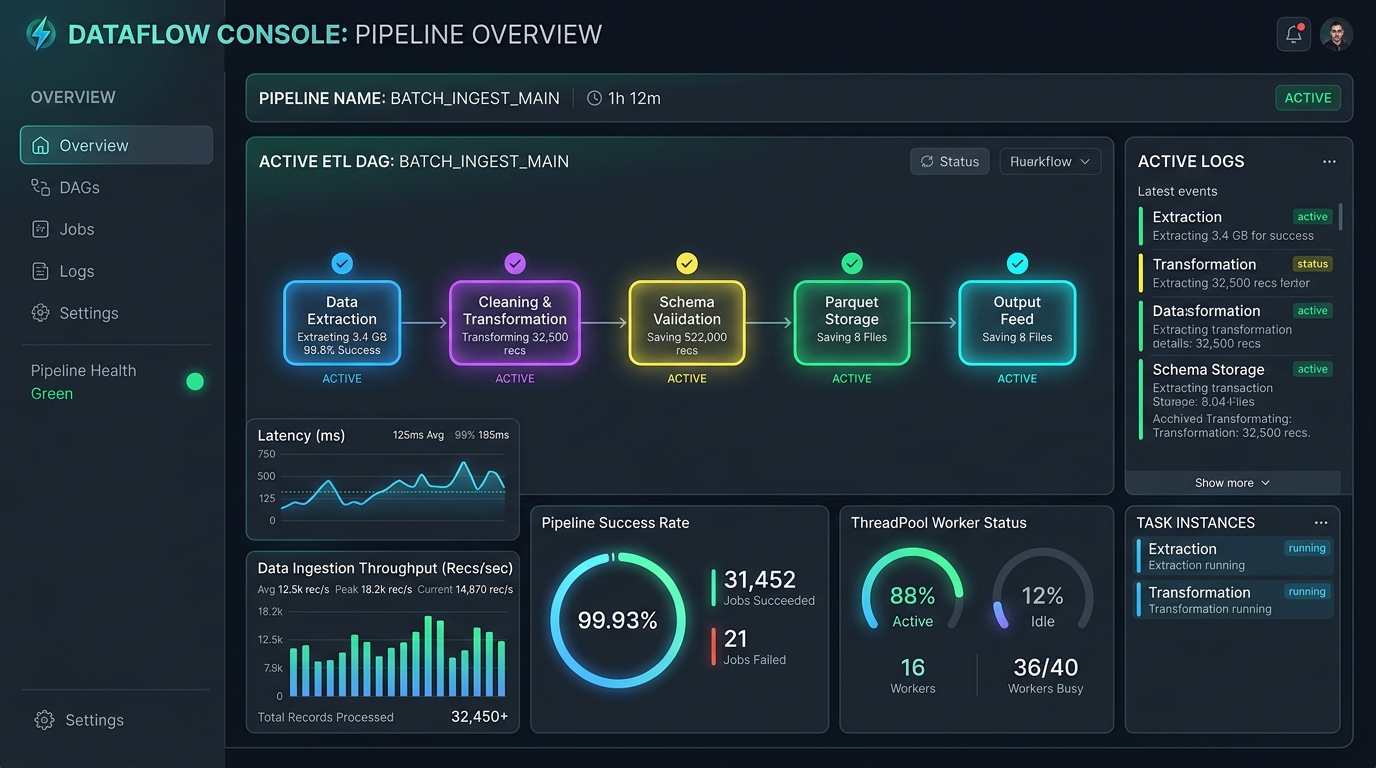1376x768 pixels.
Task: Click the 36/40 Workers Busy value
Action: 1046,668
